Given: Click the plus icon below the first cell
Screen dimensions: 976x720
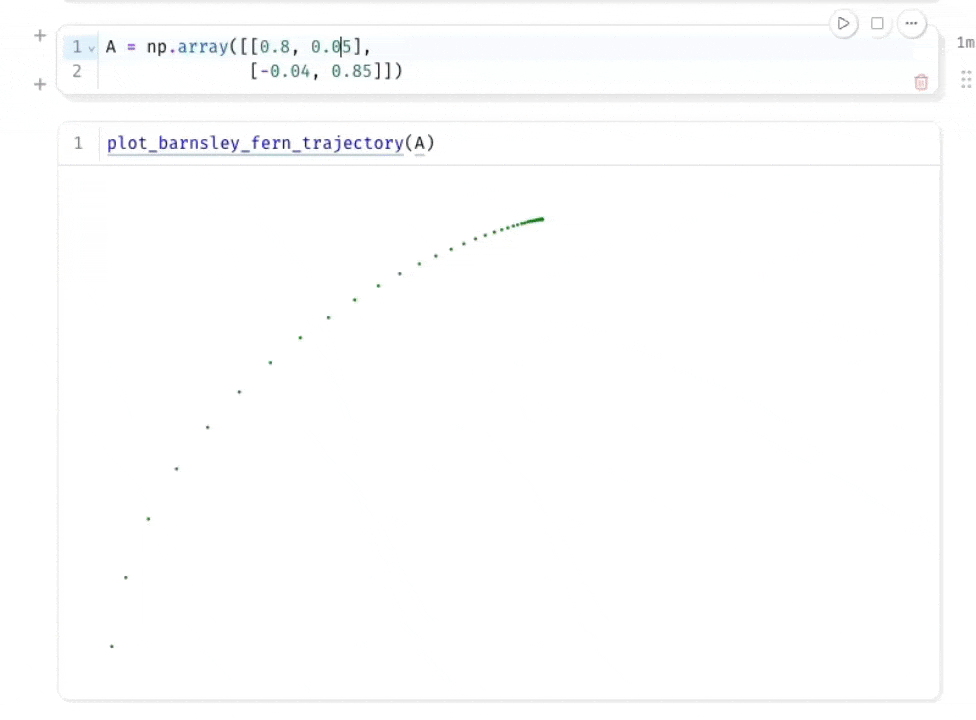Looking at the screenshot, I should [40, 85].
